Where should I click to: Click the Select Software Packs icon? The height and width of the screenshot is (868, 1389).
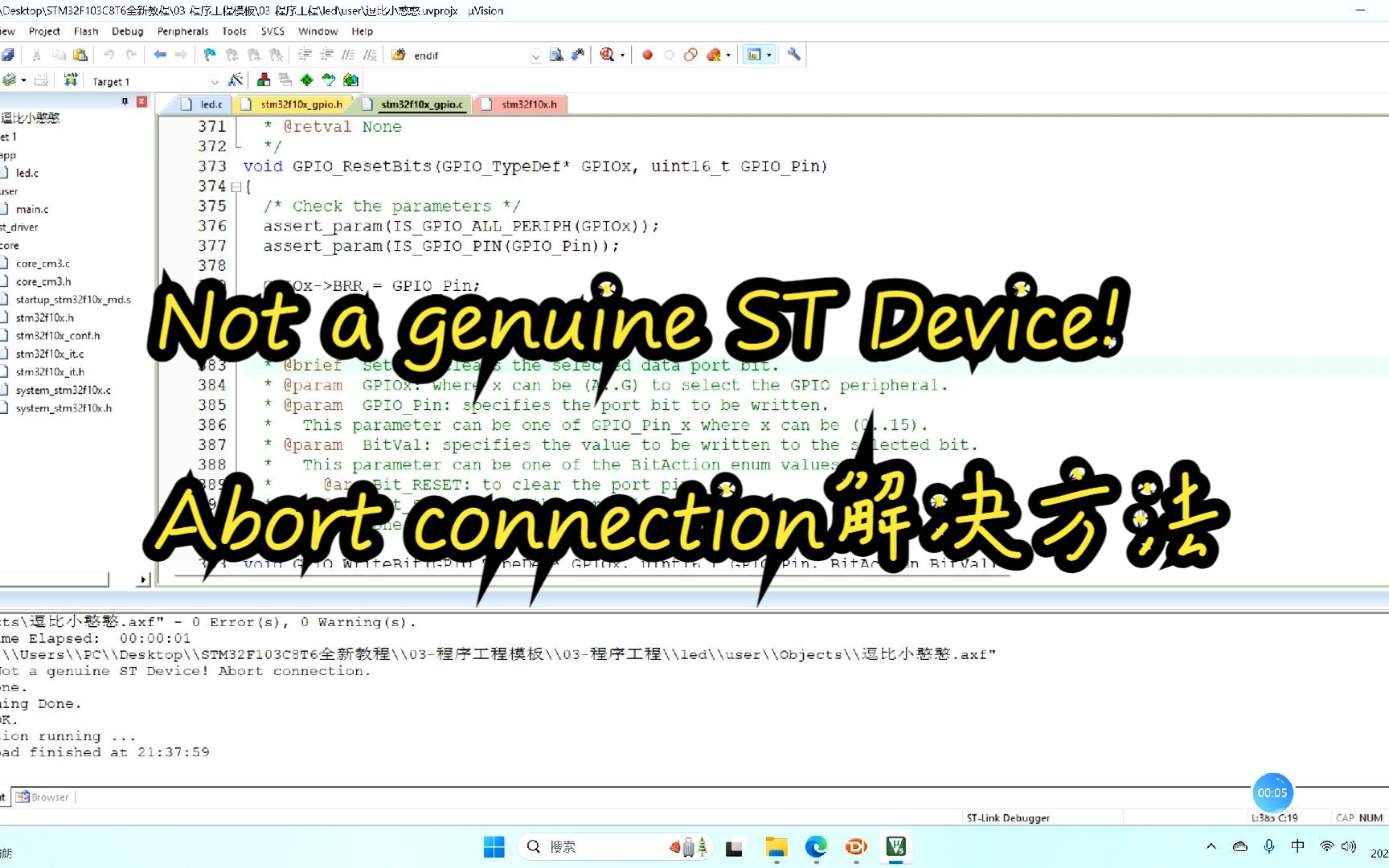(329, 80)
